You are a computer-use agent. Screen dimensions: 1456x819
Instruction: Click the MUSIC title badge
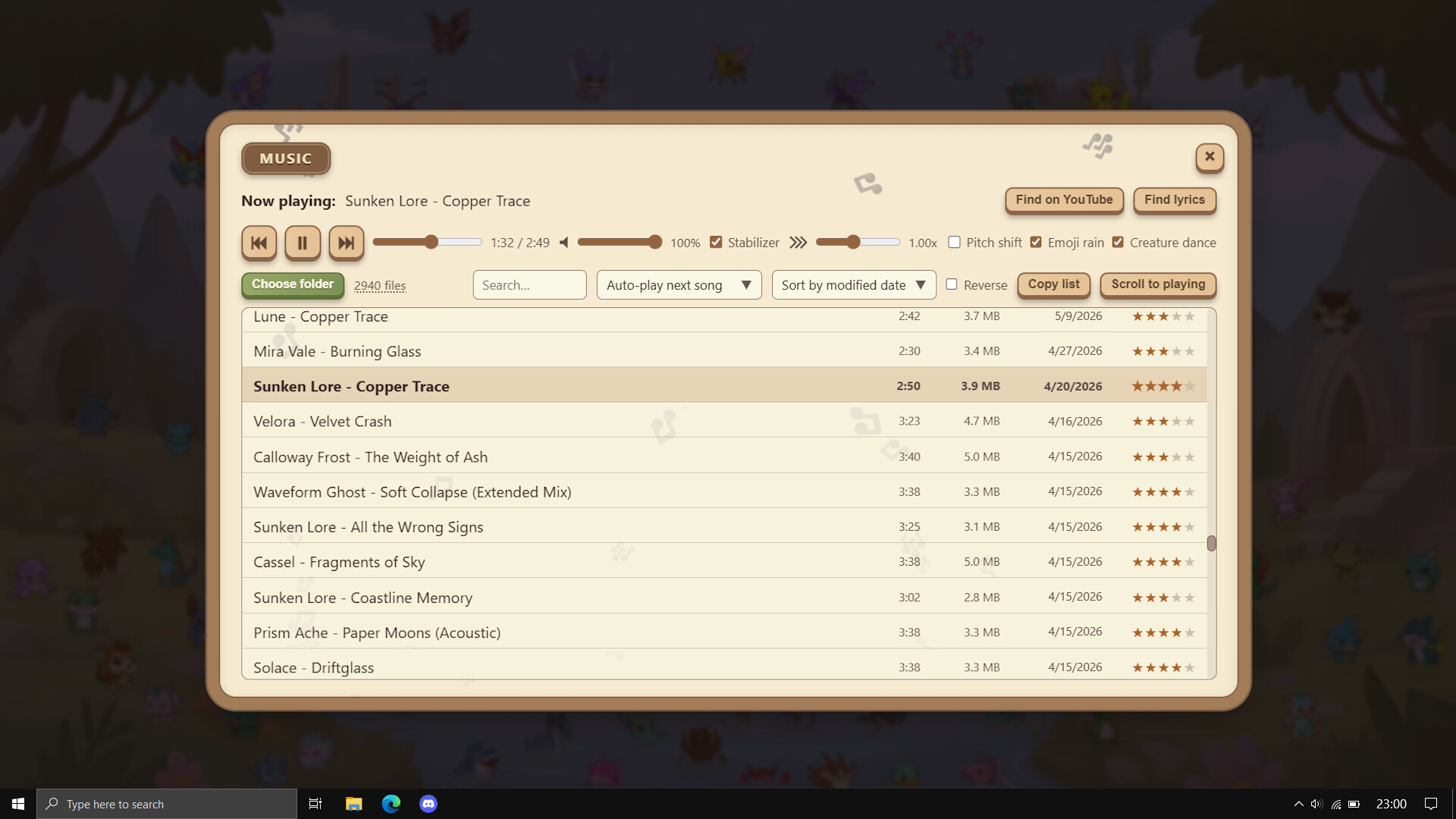coord(286,158)
